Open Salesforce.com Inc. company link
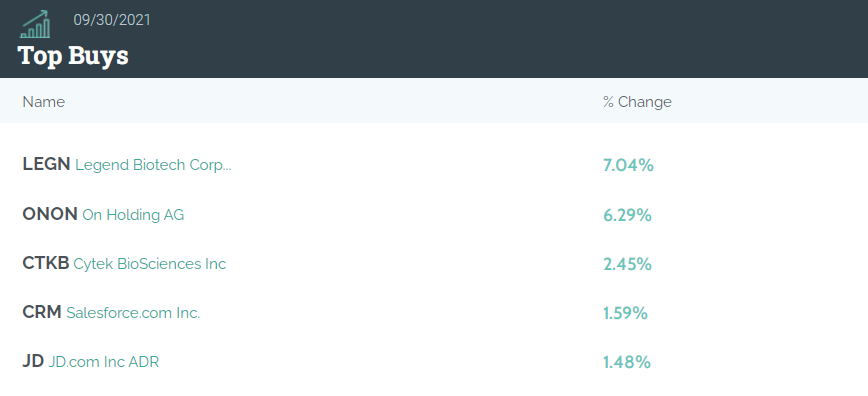Screen dimensions: 868x396 [x=133, y=313]
